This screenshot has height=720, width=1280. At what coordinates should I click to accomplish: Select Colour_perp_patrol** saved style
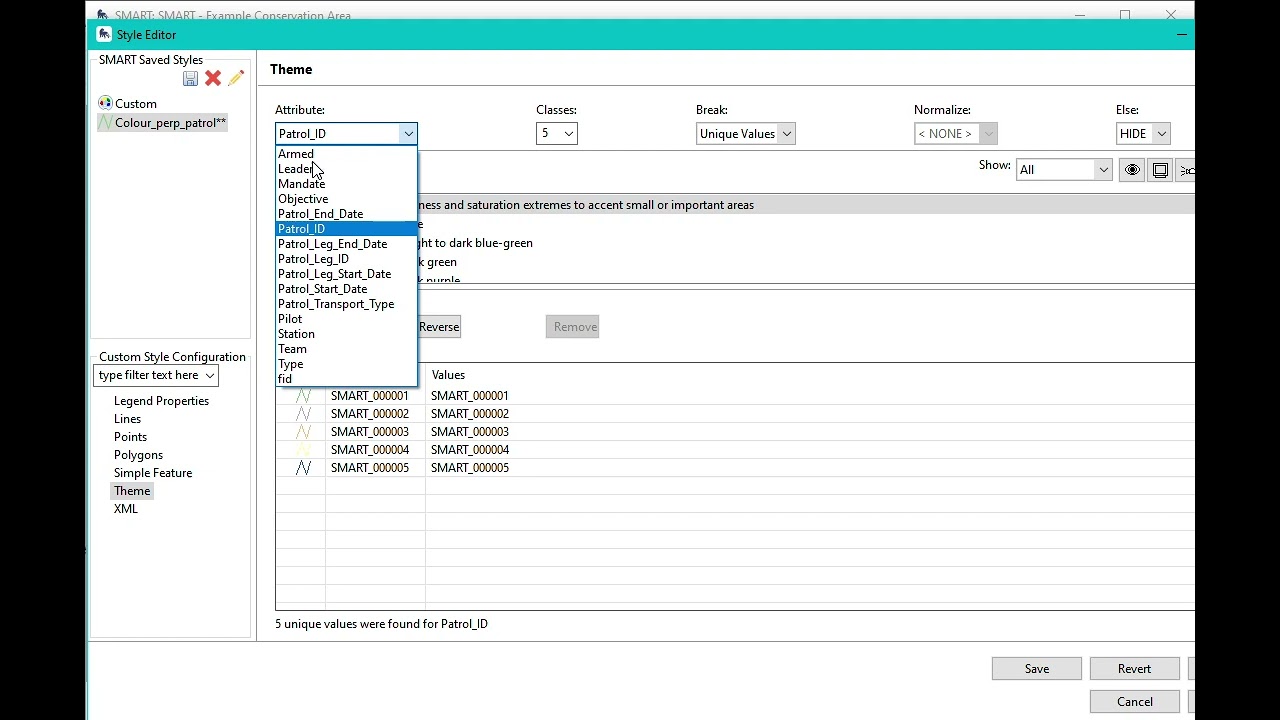[170, 123]
